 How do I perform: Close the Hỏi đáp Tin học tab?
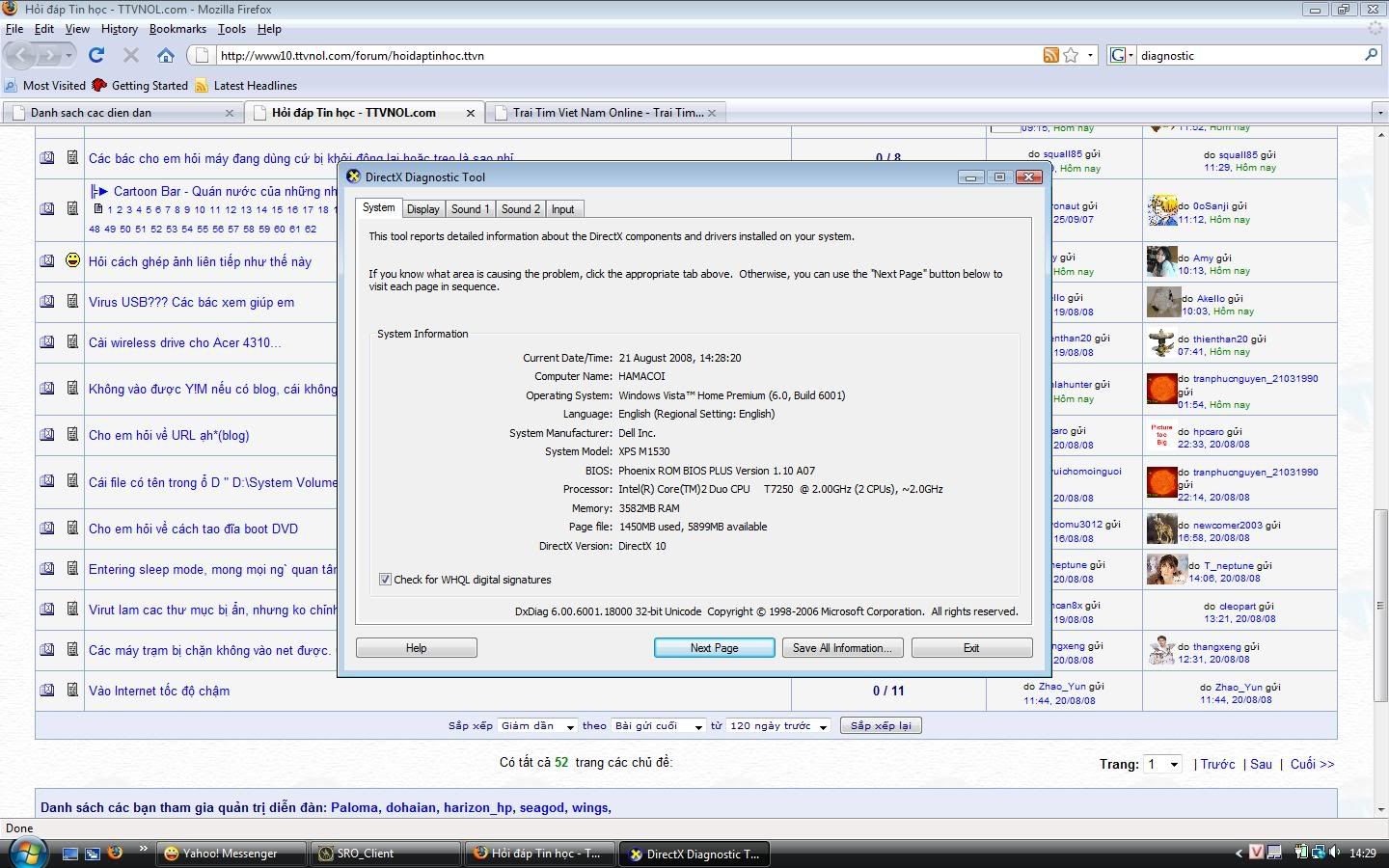pos(471,113)
